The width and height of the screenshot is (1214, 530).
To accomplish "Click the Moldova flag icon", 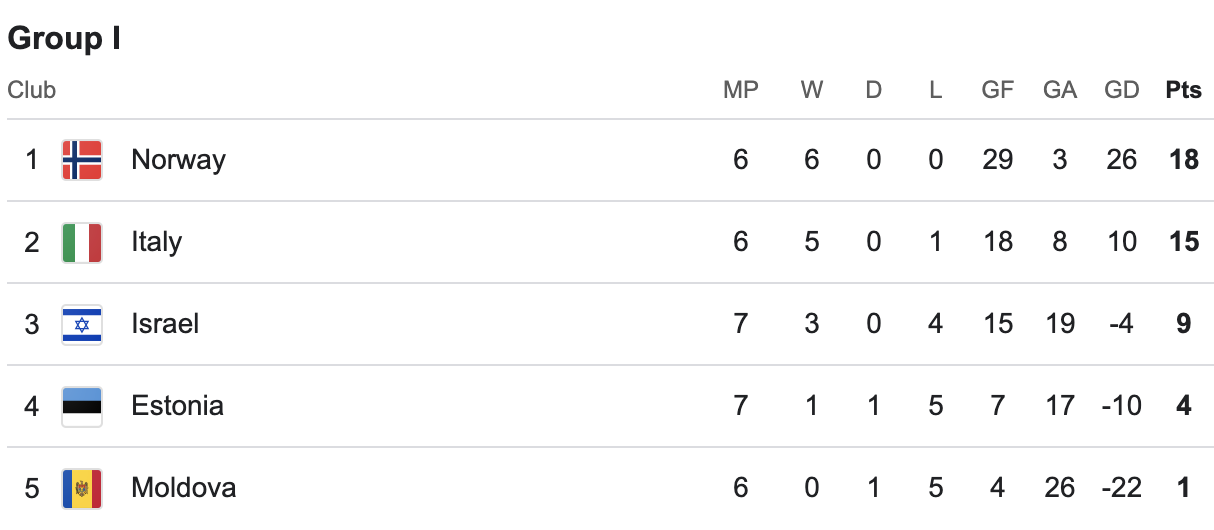I will click(x=82, y=488).
